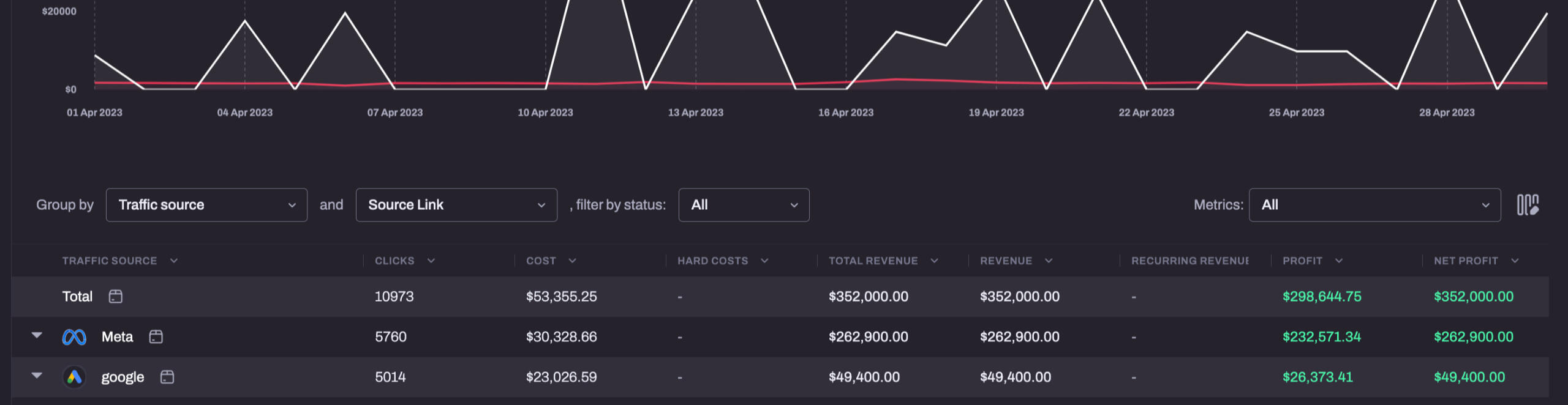This screenshot has height=405, width=1568.
Task: Click the calendar icon beside Meta
Action: [156, 337]
